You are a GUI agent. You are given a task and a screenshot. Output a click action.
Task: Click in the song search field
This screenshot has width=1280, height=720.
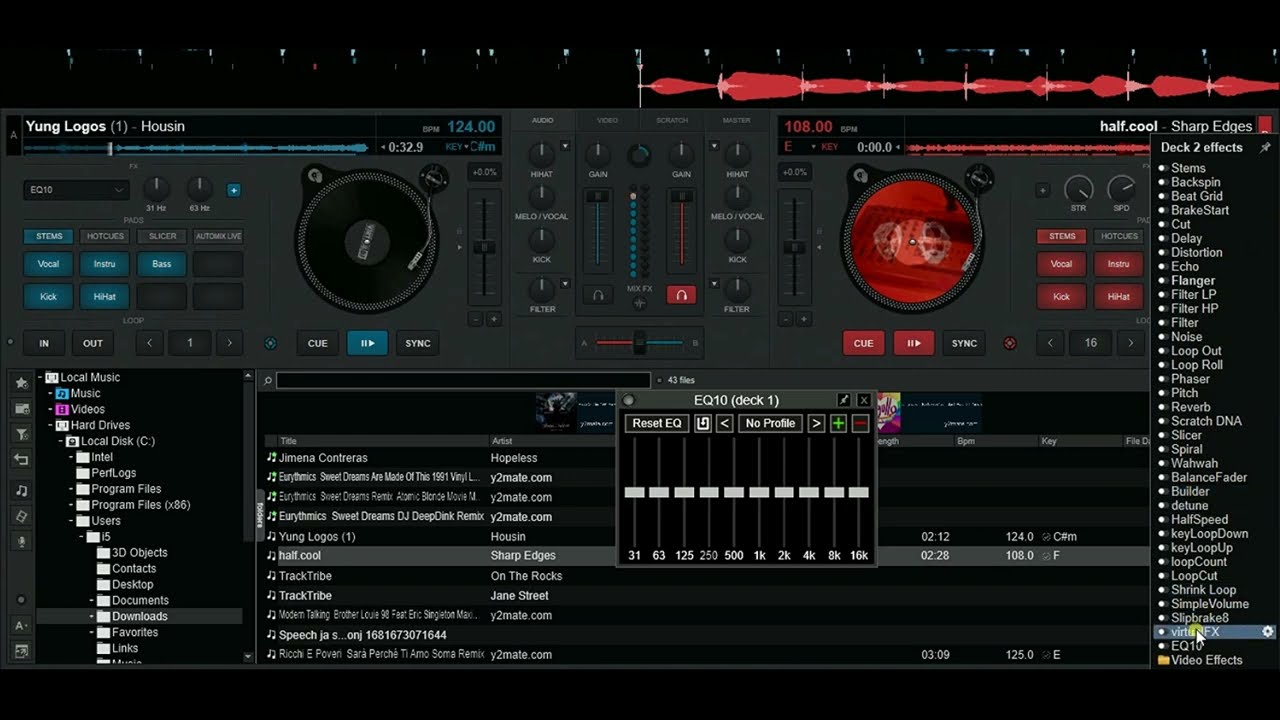point(463,381)
